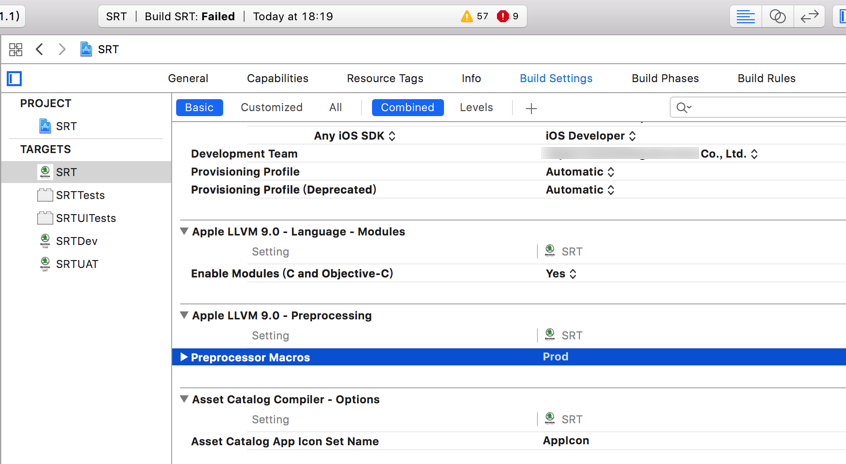Viewport: 846px width, 464px height.
Task: Collapse Apple LLVM 9.0 Language Modules section
Action: click(184, 231)
